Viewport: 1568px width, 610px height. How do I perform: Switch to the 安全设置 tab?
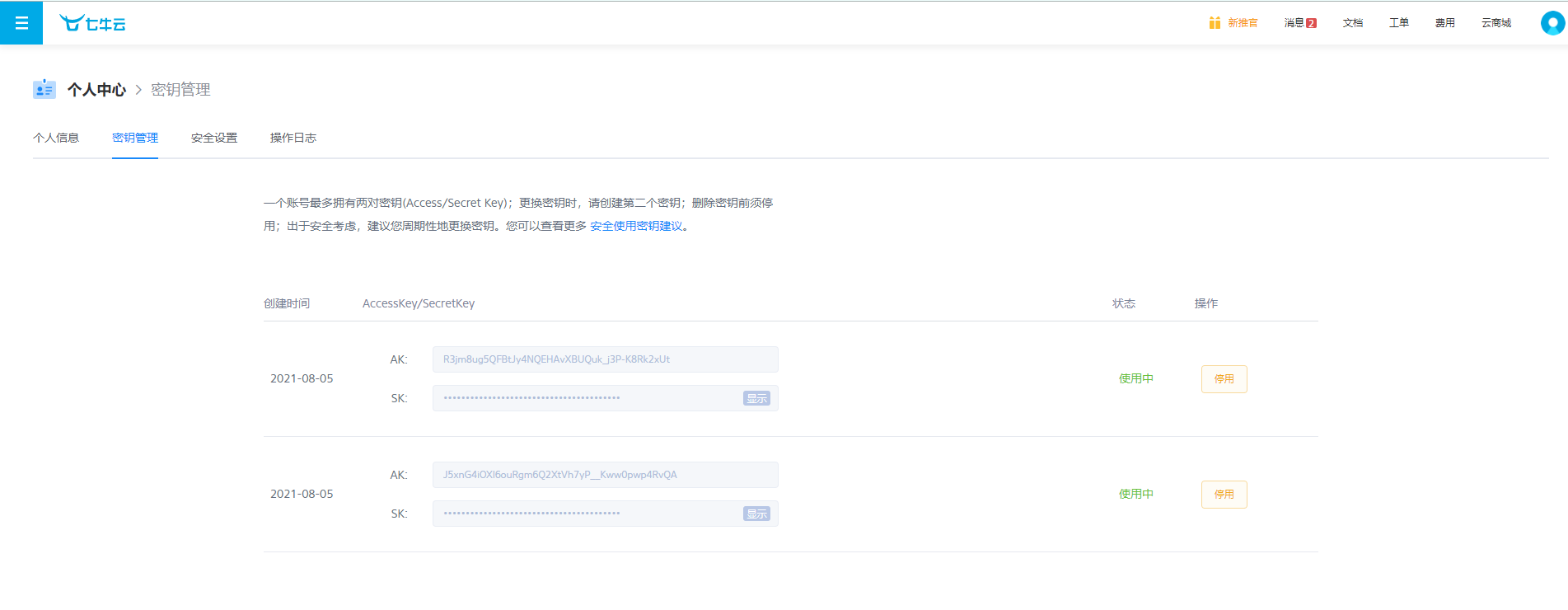click(214, 138)
